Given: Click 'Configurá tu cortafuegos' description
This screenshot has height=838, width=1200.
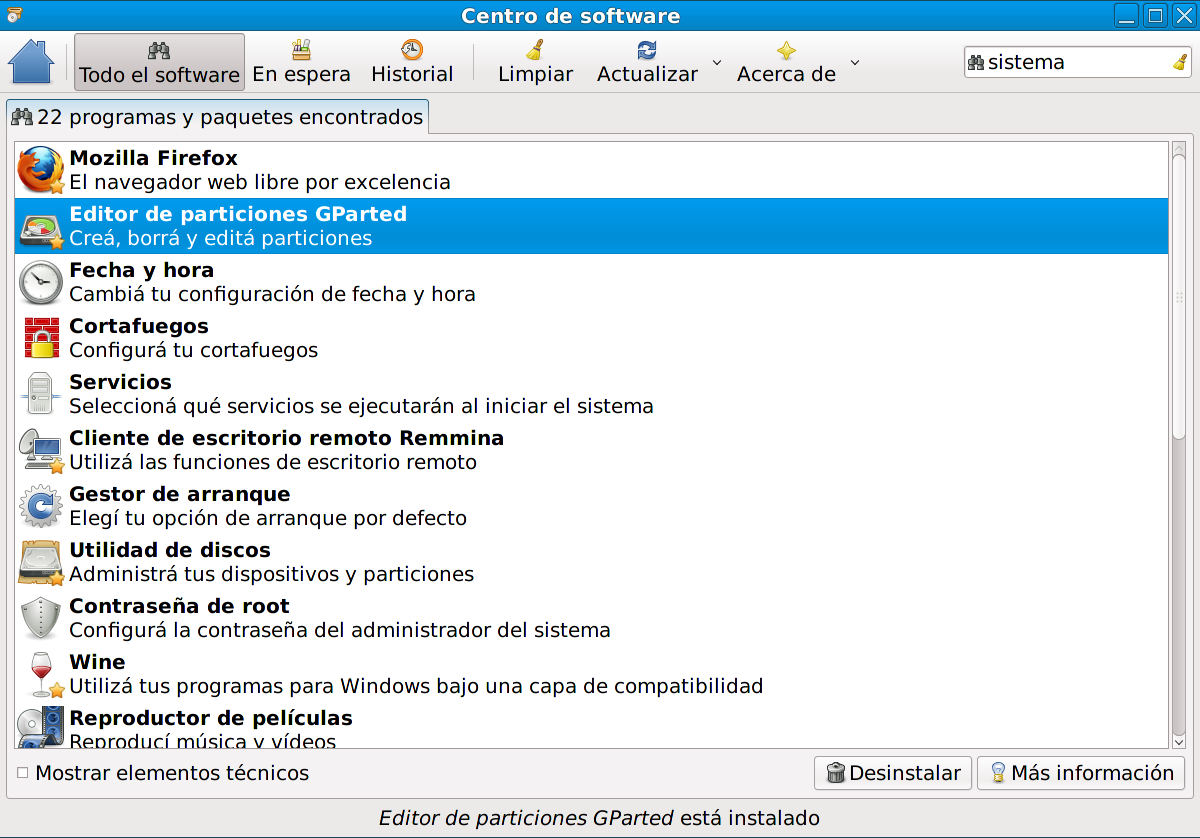Looking at the screenshot, I should tap(193, 350).
